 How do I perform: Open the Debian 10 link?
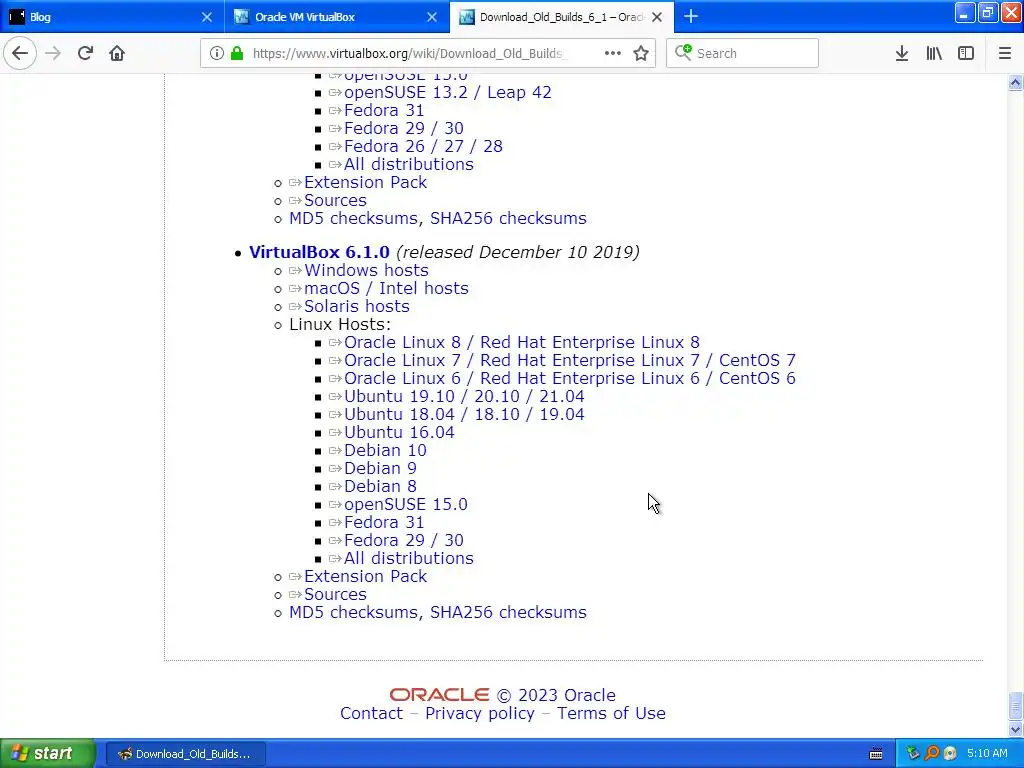tap(385, 451)
